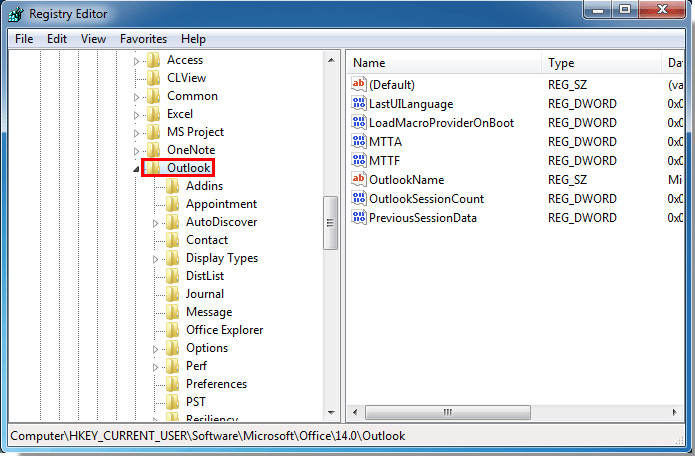Viewport: 695px width, 456px height.
Task: Expand the Common registry key
Action: (x=137, y=97)
